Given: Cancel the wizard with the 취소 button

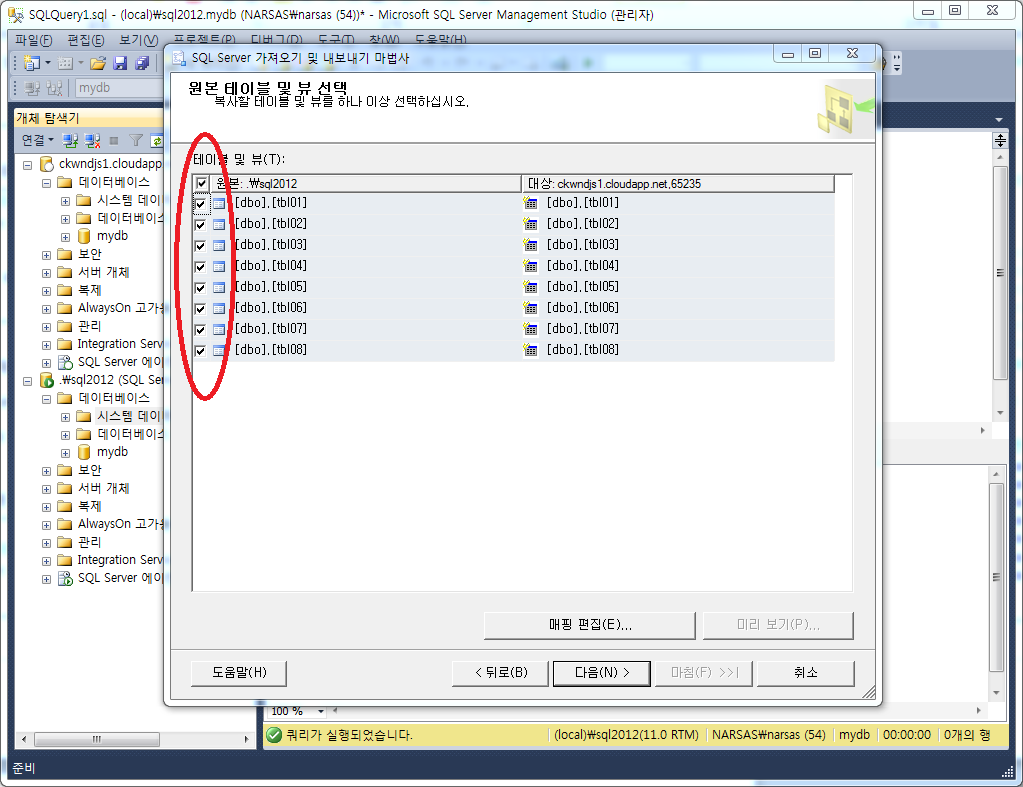Looking at the screenshot, I should (806, 673).
